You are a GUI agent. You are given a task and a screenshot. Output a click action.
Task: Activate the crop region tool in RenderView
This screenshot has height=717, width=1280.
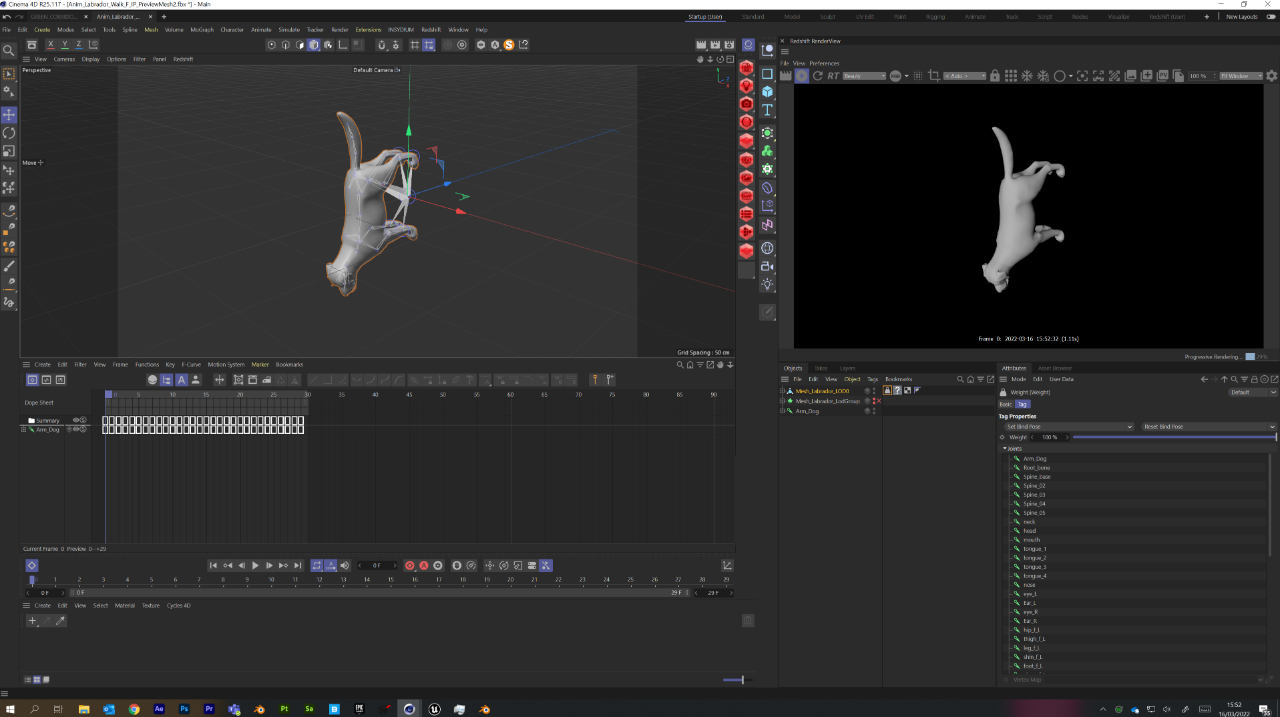(x=934, y=76)
